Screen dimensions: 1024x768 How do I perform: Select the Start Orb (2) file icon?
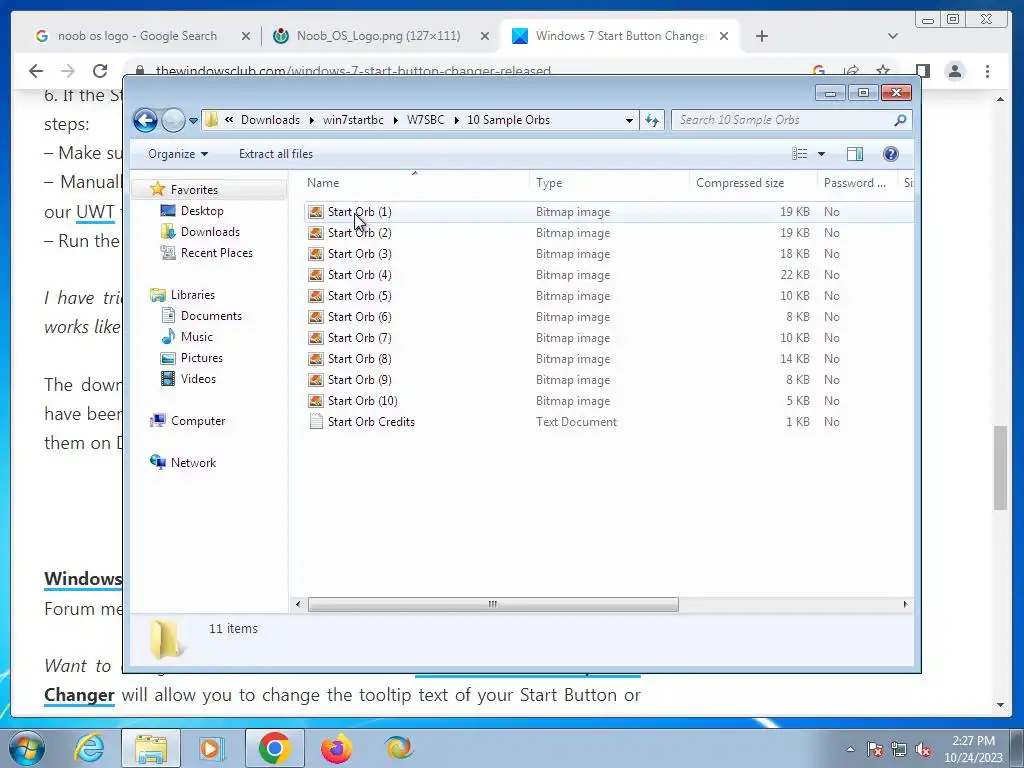pyautogui.click(x=316, y=233)
